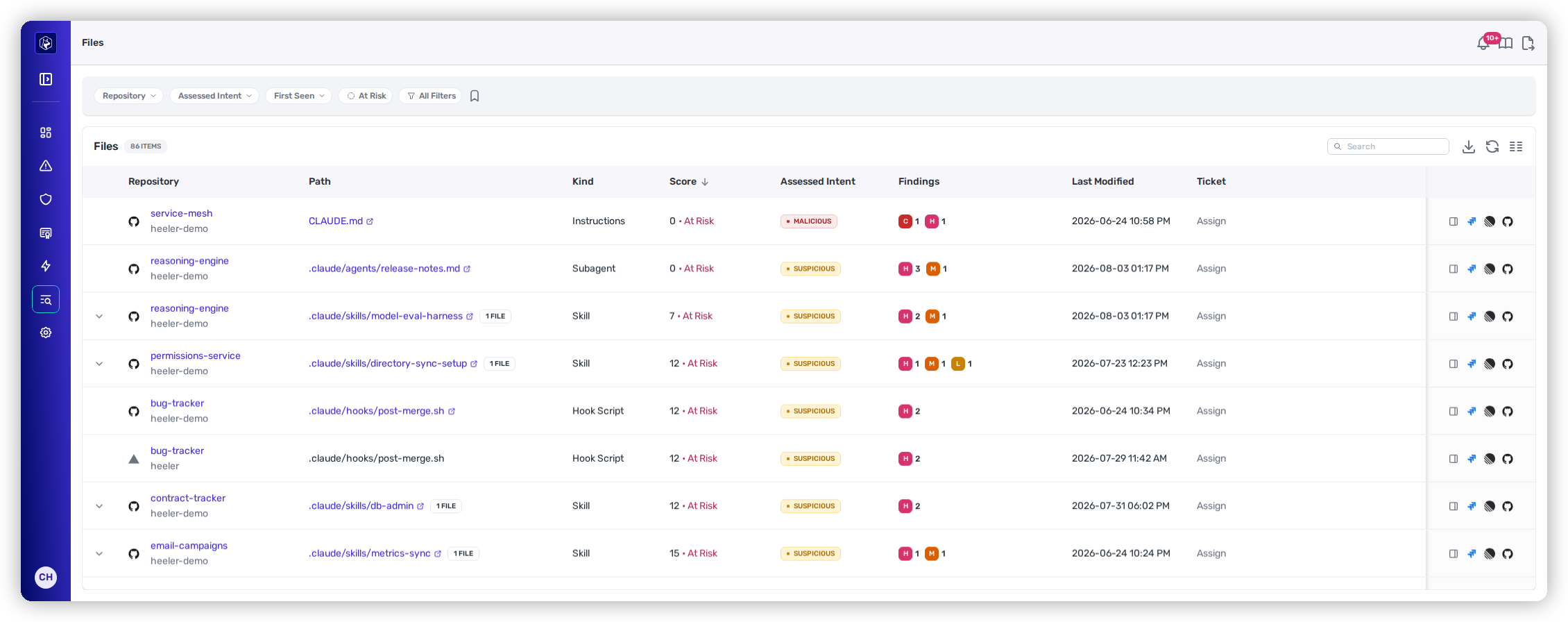Viewport: 1568px width, 622px height.
Task: Open side panel for db-admin row
Action: click(1454, 506)
